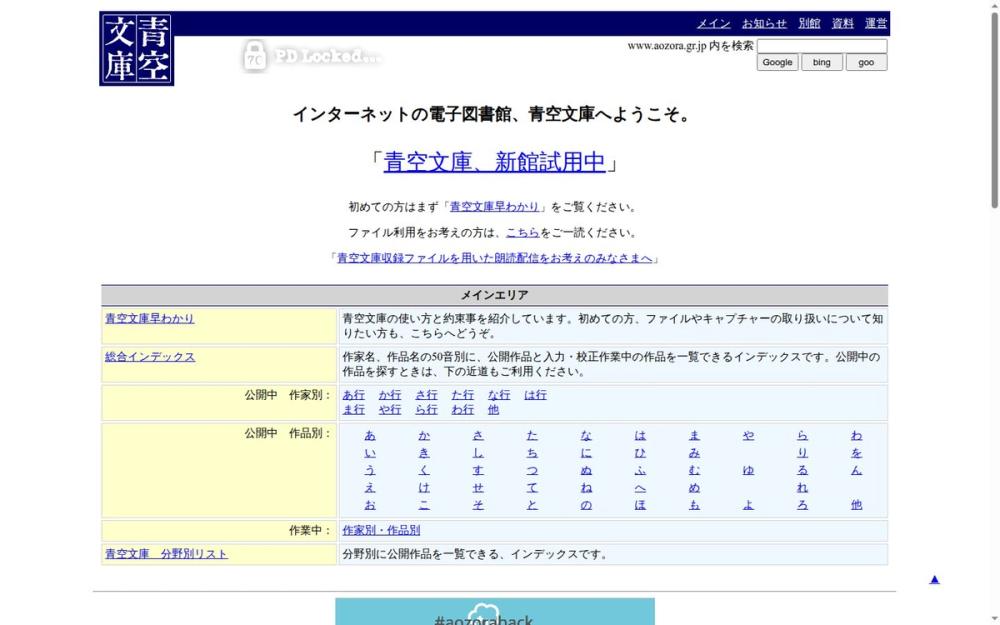The width and height of the screenshot is (1000, 625).
Task: Follow the こちら file usage link
Action: tap(522, 233)
